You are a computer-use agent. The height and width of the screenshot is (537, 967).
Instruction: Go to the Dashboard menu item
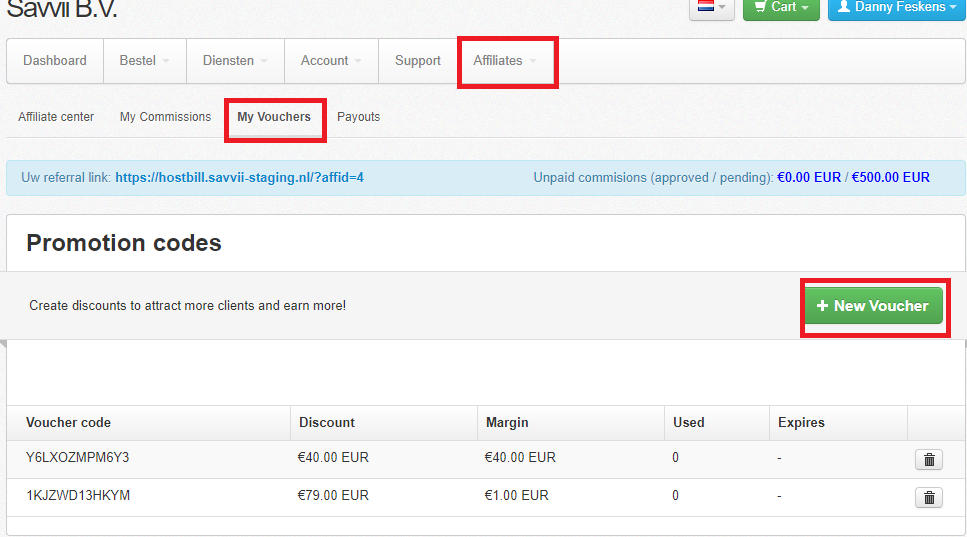point(55,60)
